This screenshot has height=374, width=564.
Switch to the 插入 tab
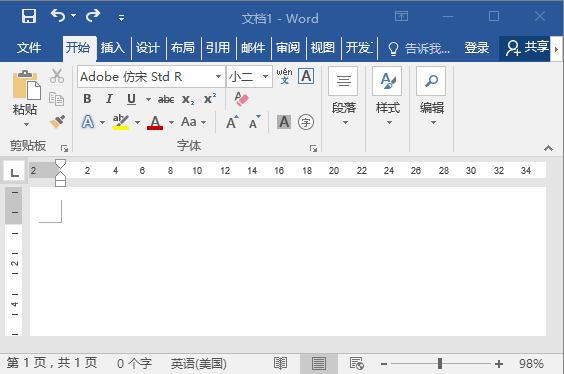click(x=113, y=47)
